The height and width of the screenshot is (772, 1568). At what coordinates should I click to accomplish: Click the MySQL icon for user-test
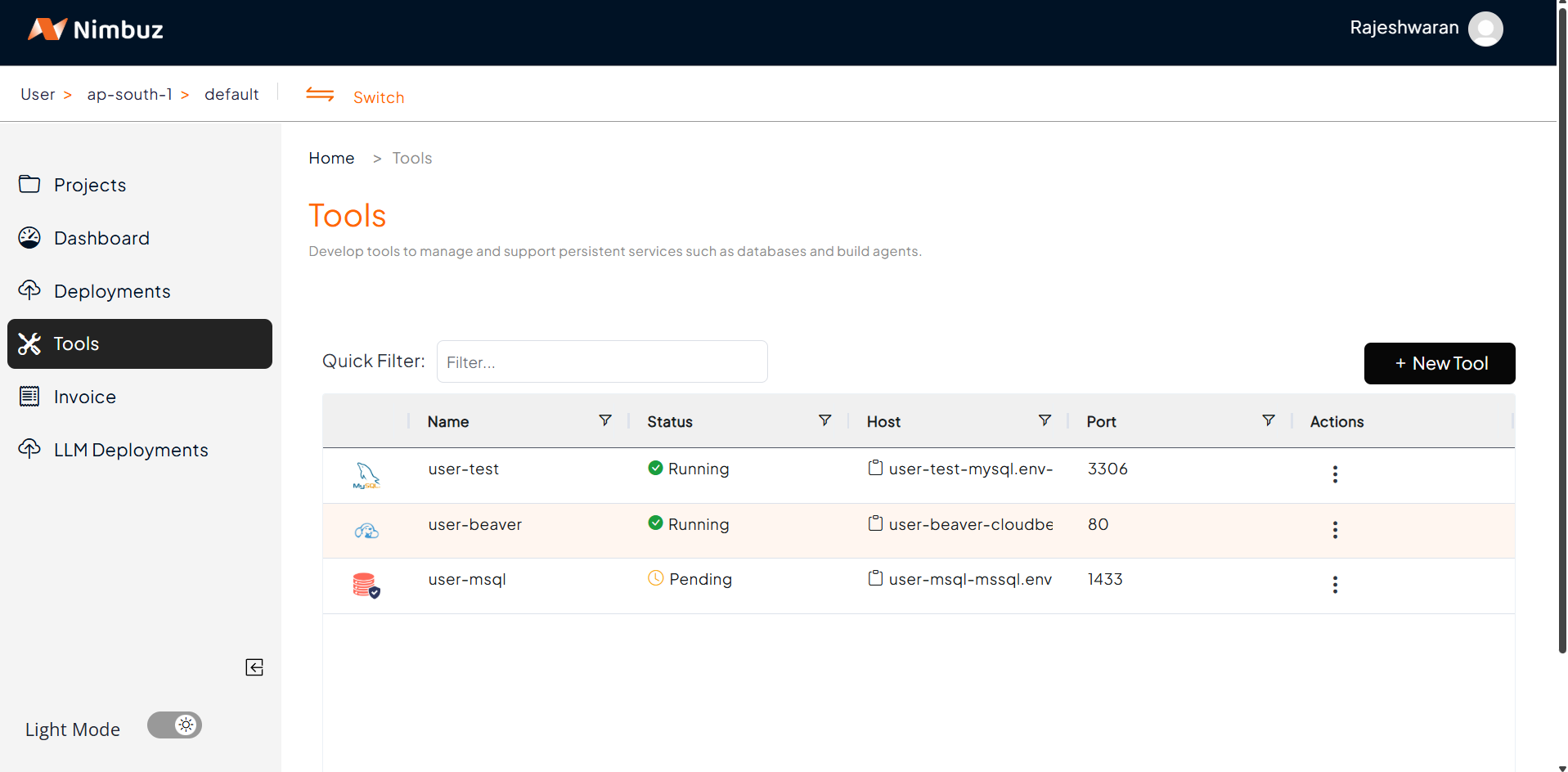(366, 475)
